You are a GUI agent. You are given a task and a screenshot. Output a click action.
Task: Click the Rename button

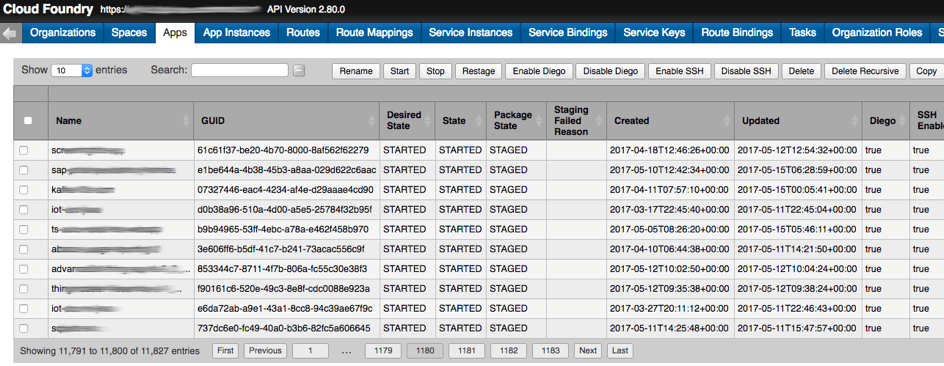click(x=356, y=71)
